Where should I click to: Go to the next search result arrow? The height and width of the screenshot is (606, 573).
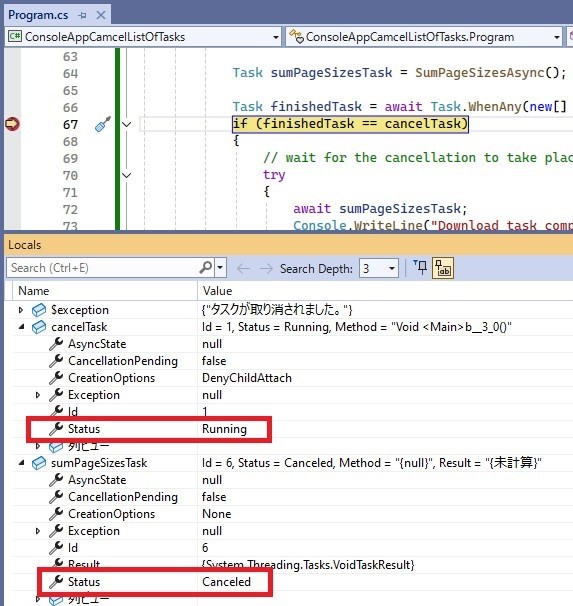click(266, 268)
